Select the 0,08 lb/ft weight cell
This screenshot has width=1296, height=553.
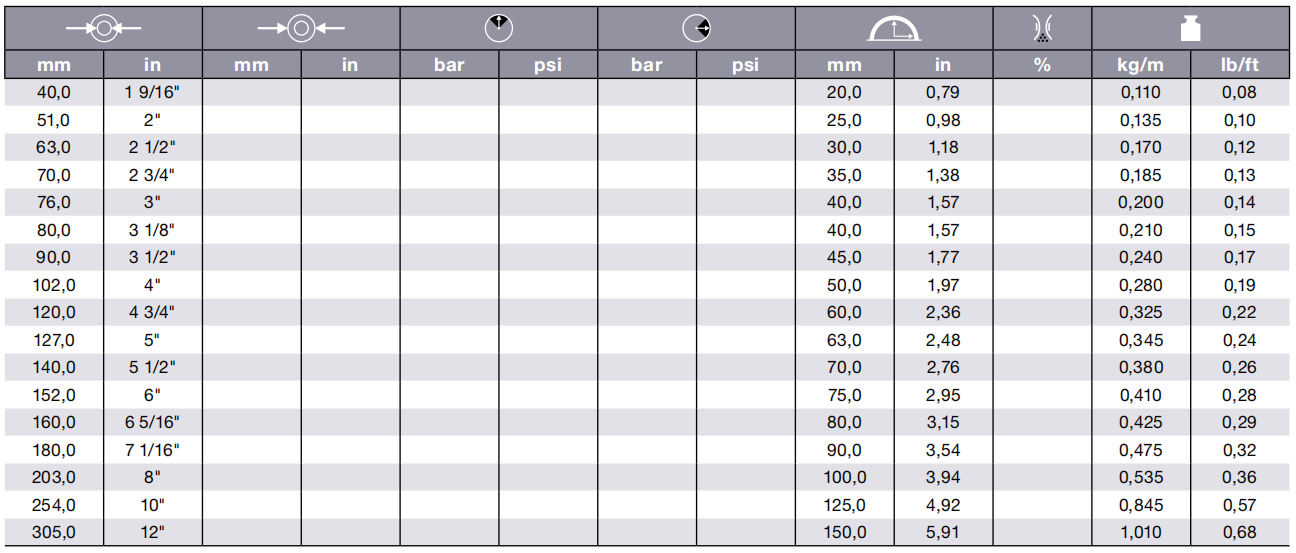click(1240, 93)
